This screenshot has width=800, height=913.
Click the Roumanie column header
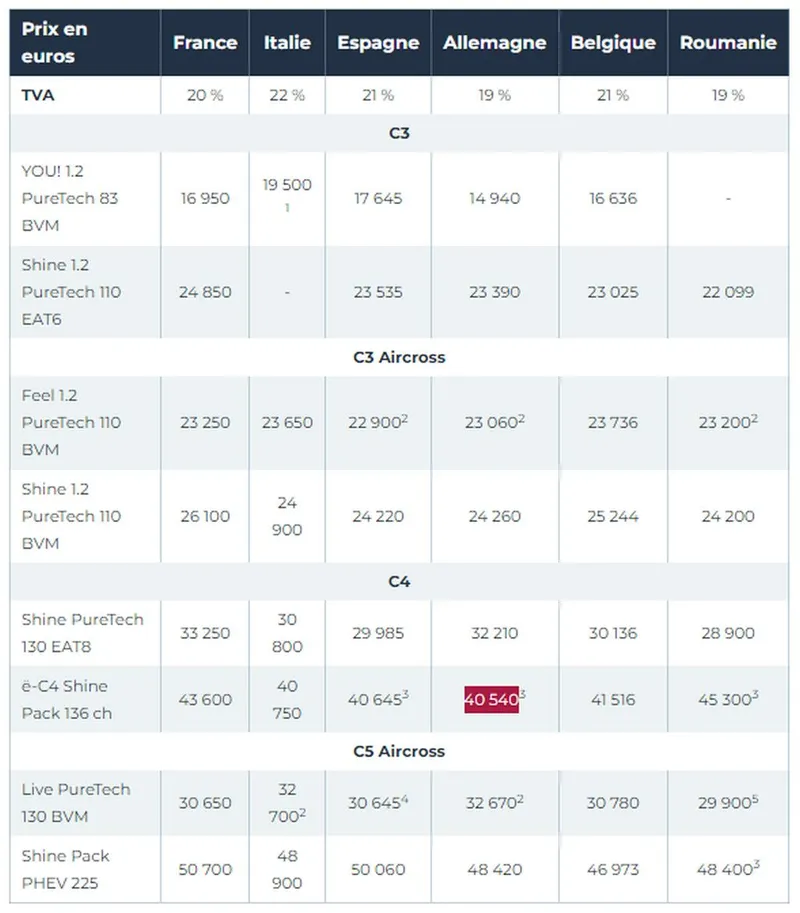(x=728, y=43)
